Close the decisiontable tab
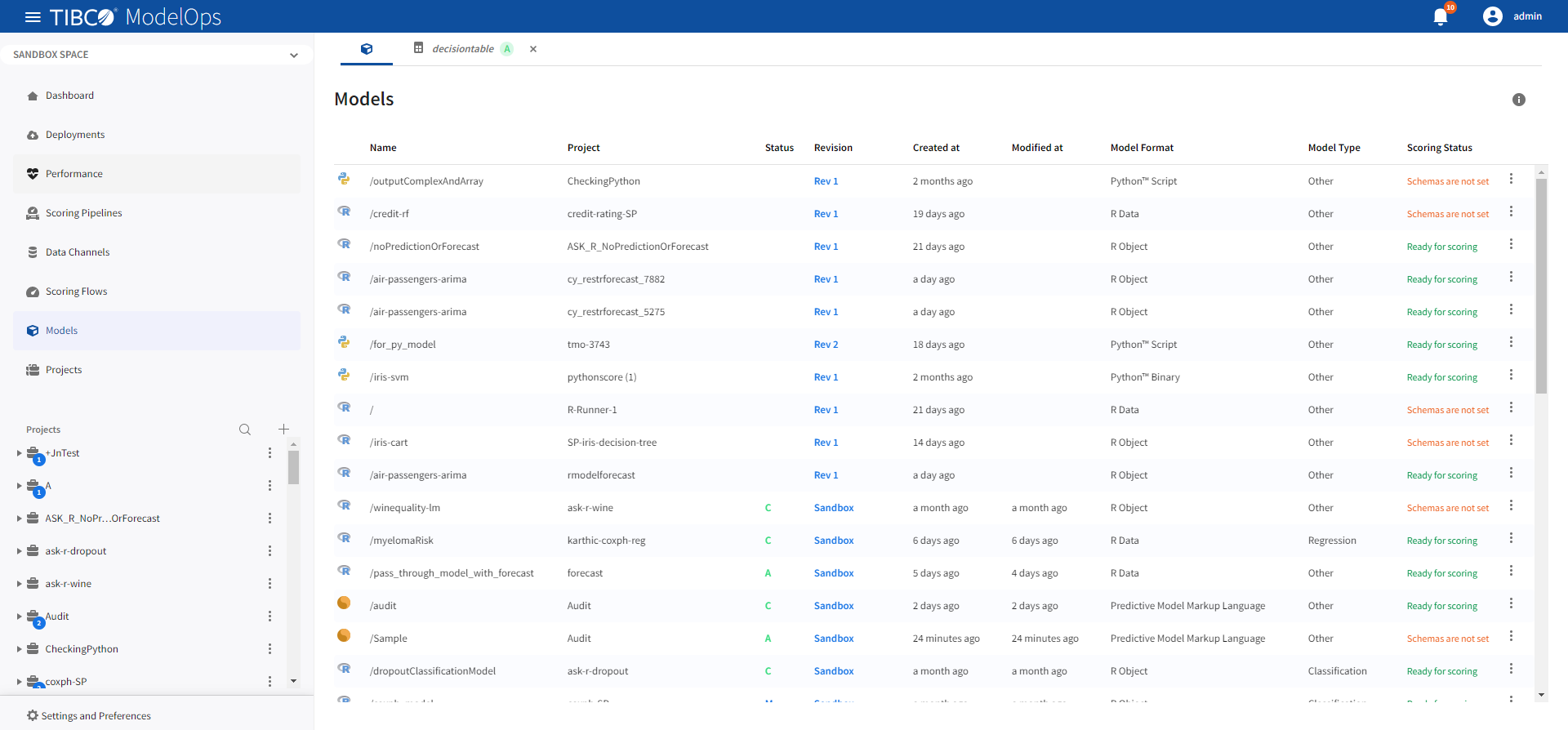Screen dimensions: 1568x730 [533, 49]
